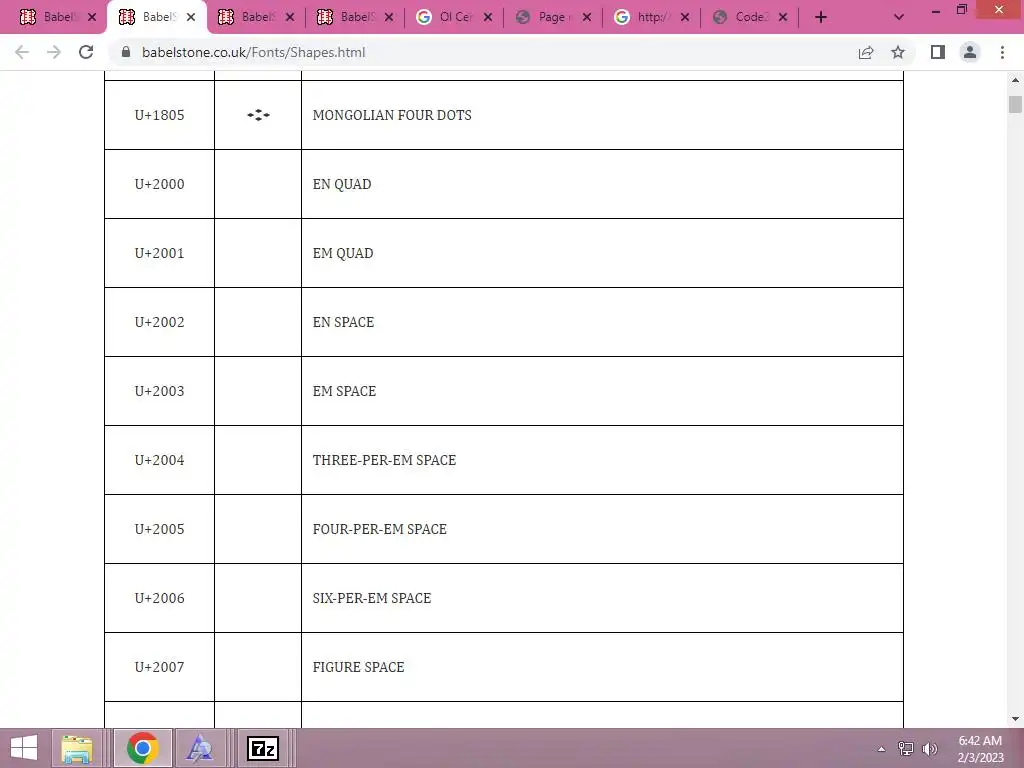The height and width of the screenshot is (768, 1024).
Task: Open the network status tray icon
Action: click(x=906, y=749)
